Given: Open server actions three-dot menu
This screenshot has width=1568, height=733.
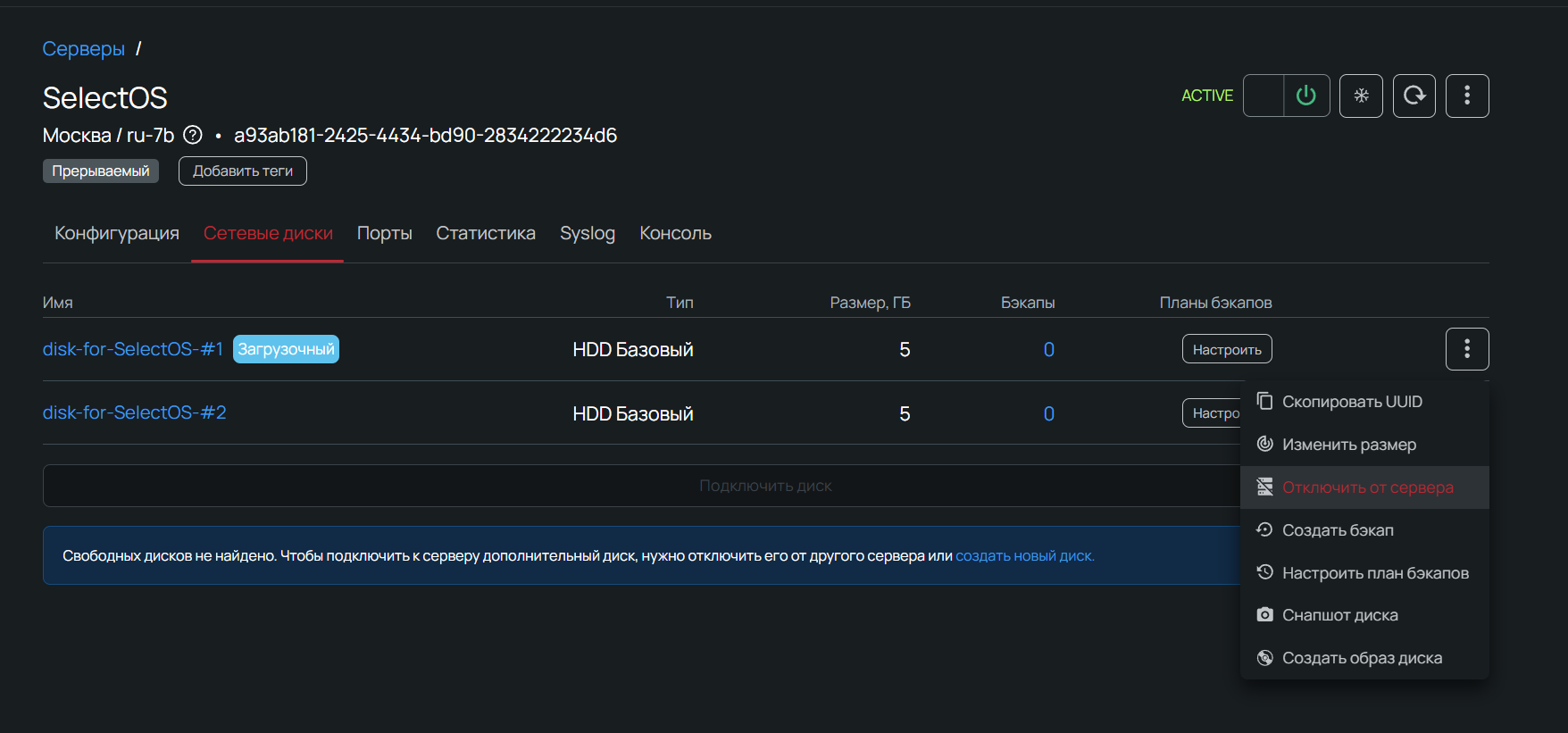Looking at the screenshot, I should [x=1467, y=96].
